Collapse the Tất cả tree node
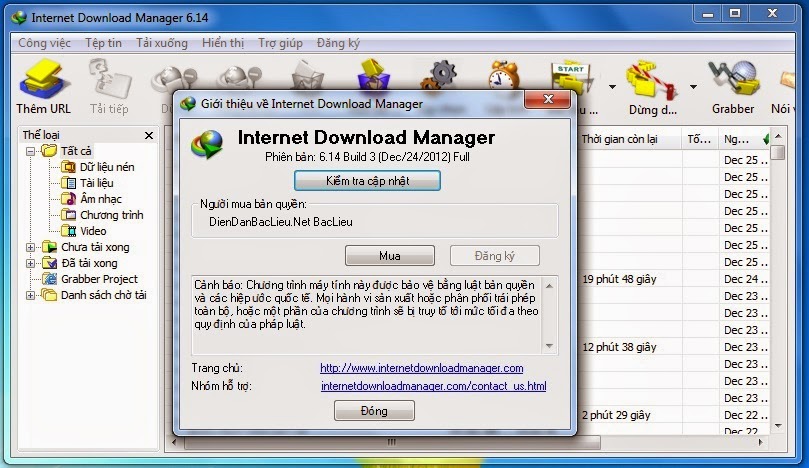809x468 pixels. click(x=30, y=152)
